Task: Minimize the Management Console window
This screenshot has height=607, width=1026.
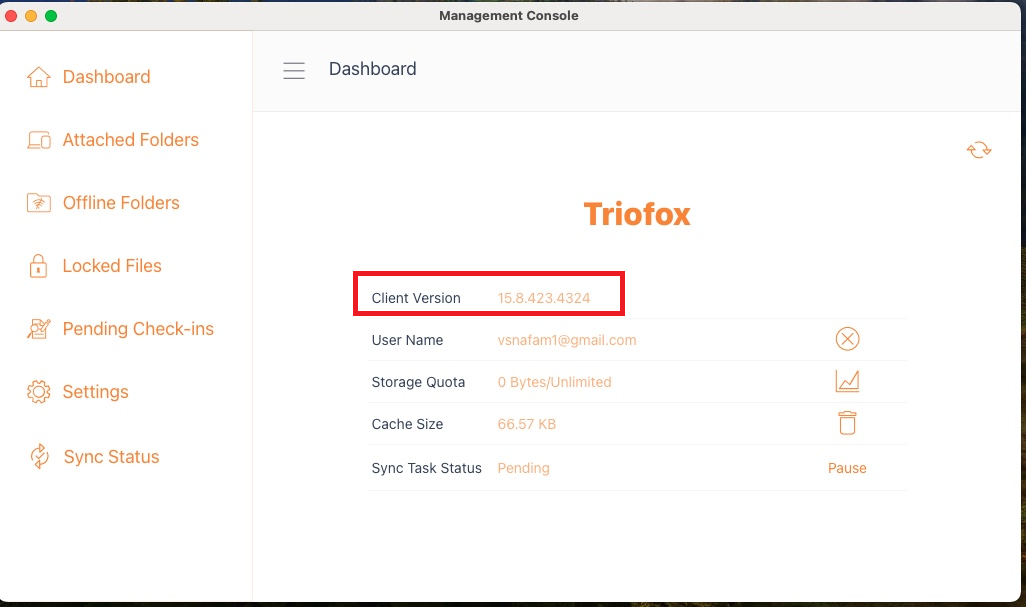Action: [x=31, y=16]
